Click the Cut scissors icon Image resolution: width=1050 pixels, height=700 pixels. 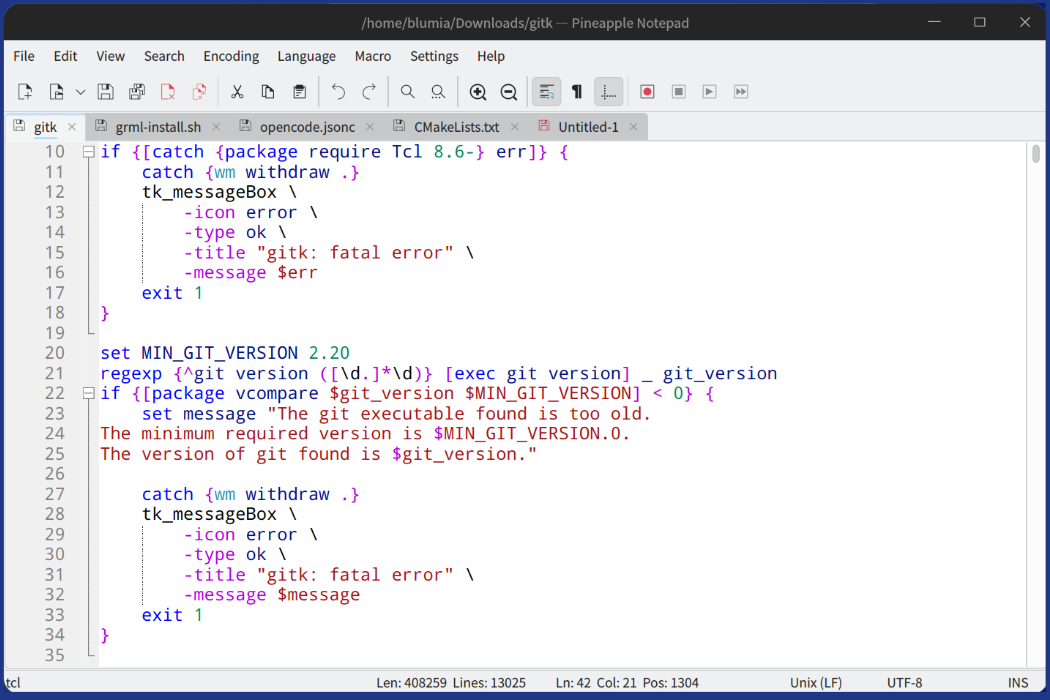[x=237, y=92]
